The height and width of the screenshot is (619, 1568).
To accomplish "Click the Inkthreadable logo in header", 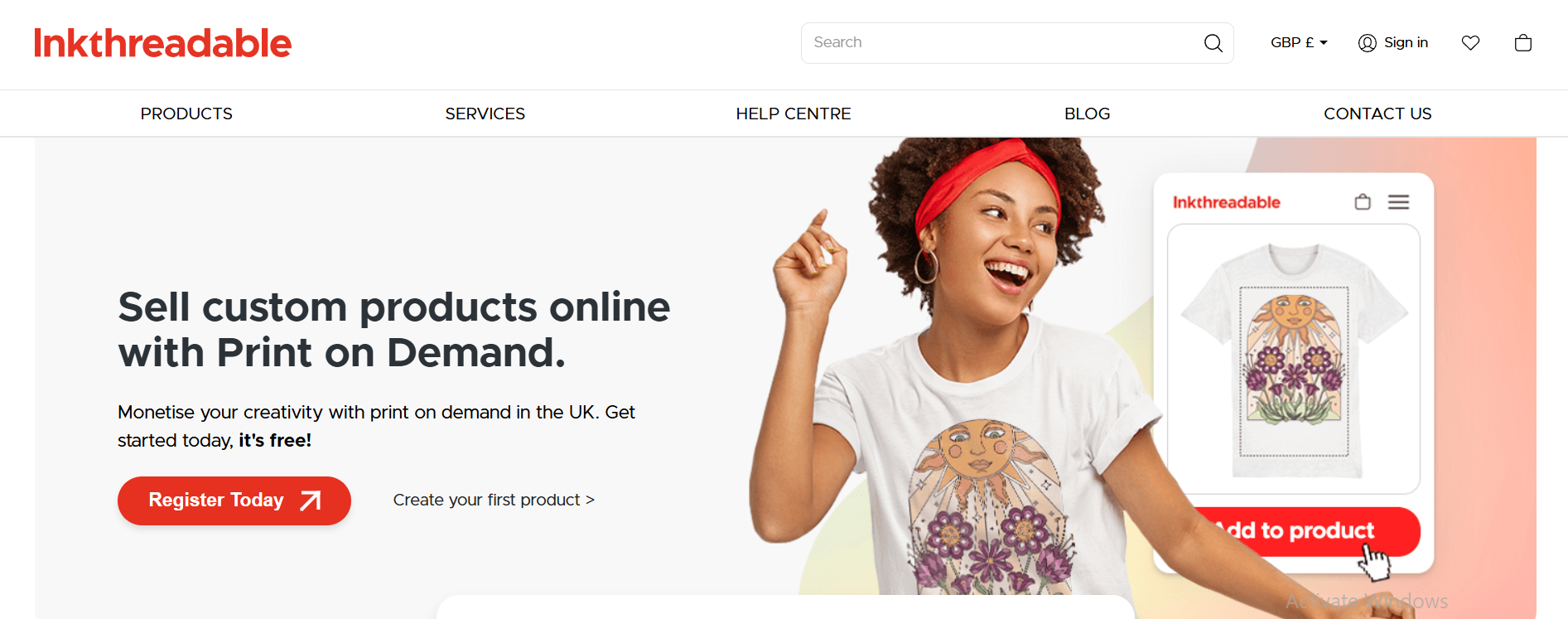I will (x=162, y=43).
